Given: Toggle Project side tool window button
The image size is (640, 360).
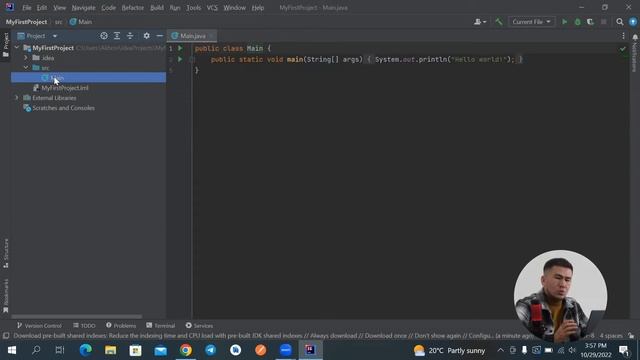Looking at the screenshot, I should (6, 45).
